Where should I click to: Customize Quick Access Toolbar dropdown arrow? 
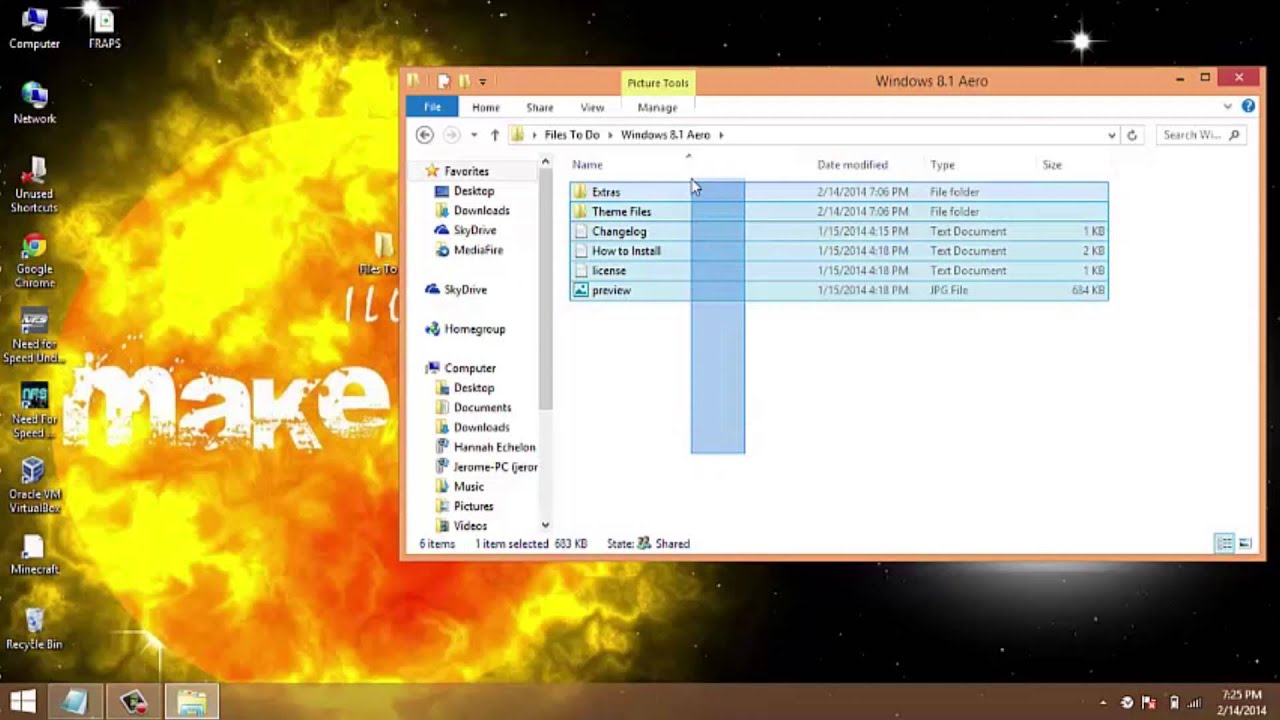pos(482,81)
